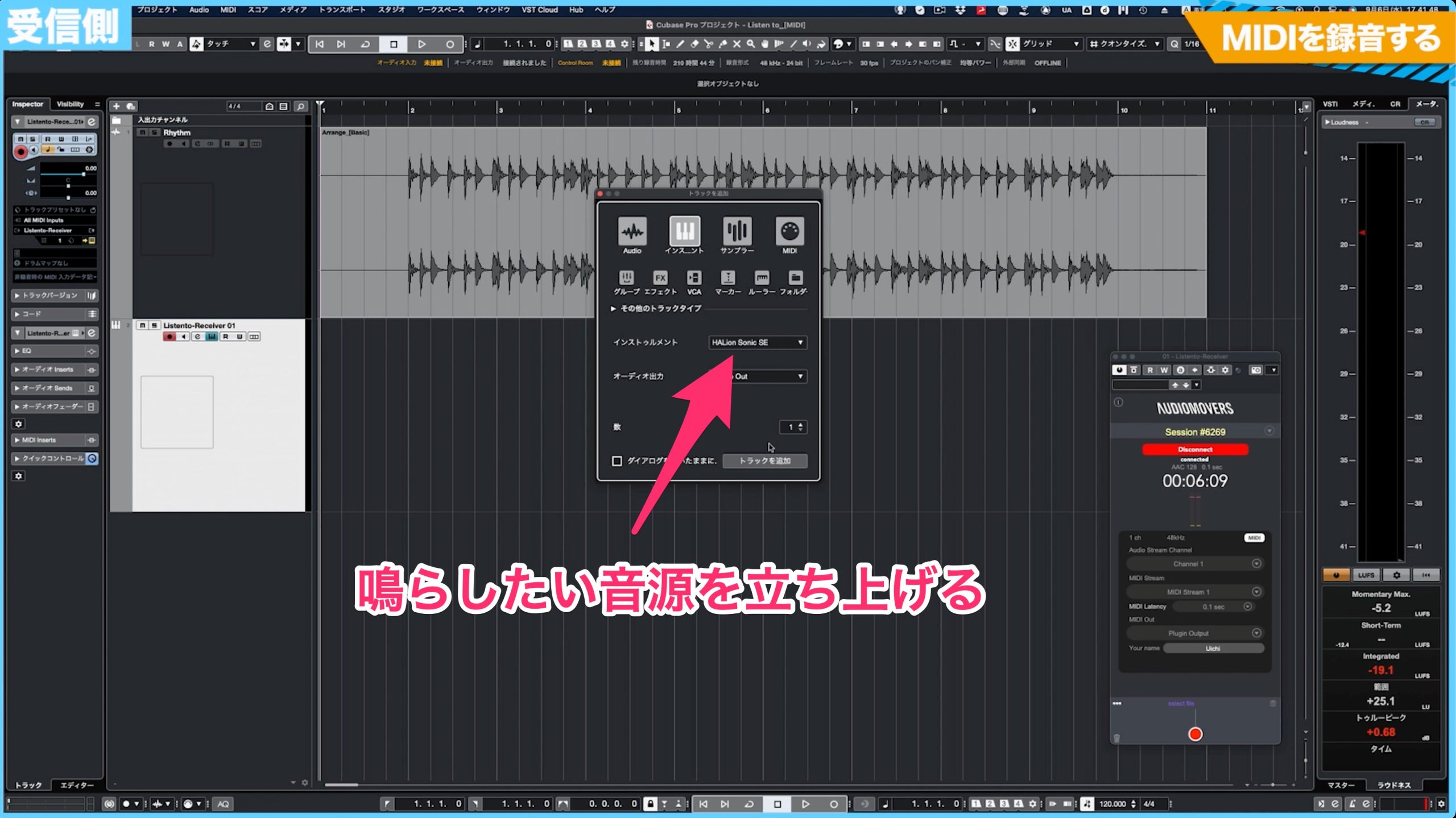Tick the keep-dialog-open checkbox
The image size is (1456, 818).
[x=617, y=460]
